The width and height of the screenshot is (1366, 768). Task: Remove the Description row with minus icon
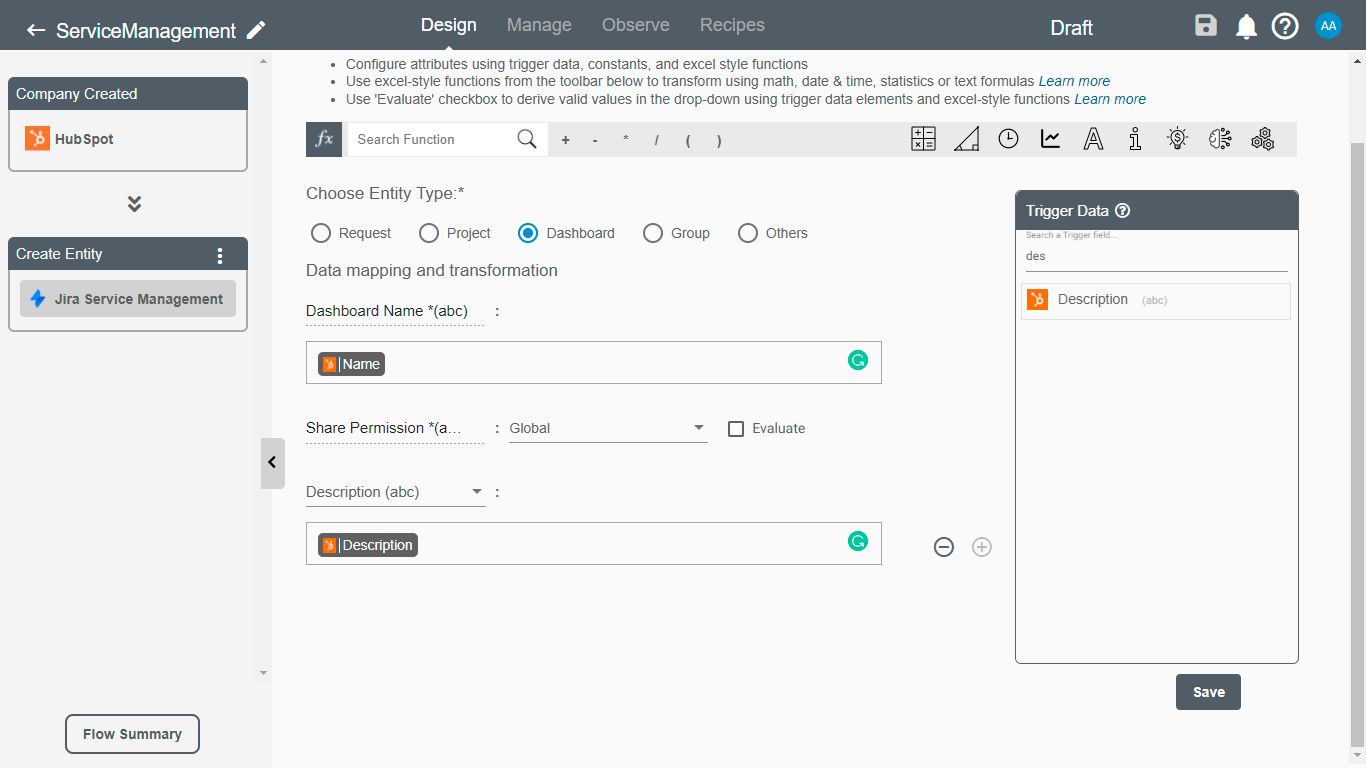944,547
